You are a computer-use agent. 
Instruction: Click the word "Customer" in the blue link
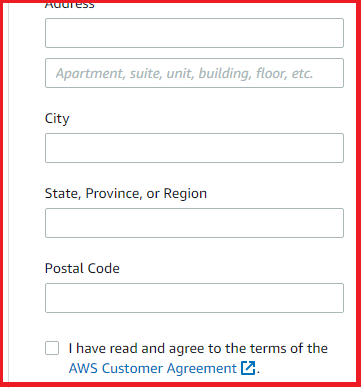[133, 368]
